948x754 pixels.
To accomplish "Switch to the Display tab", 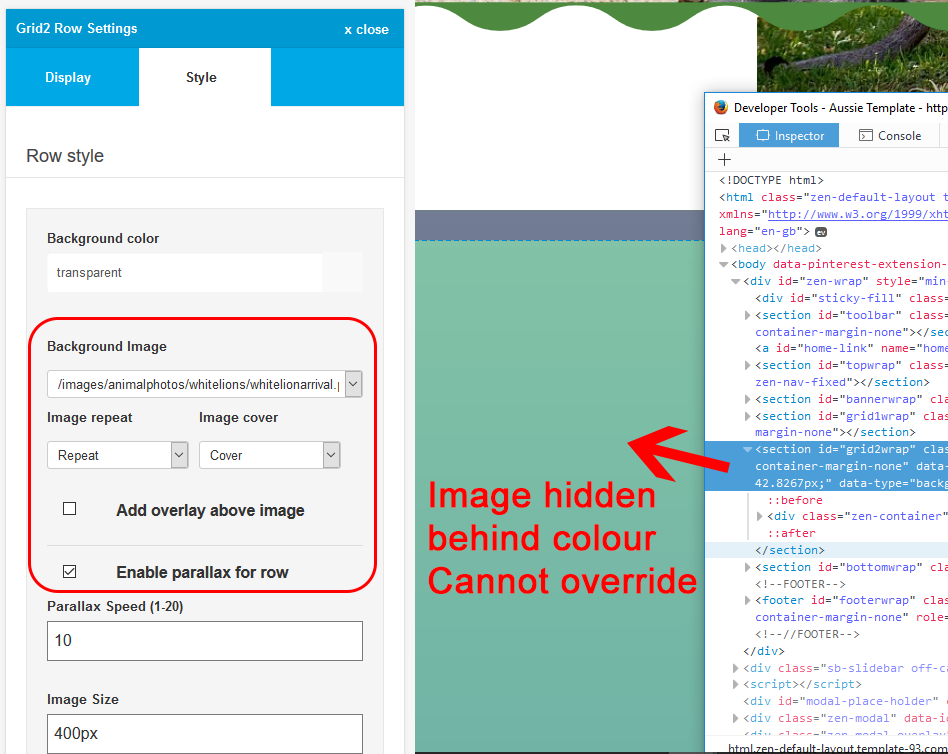I will pos(73,77).
